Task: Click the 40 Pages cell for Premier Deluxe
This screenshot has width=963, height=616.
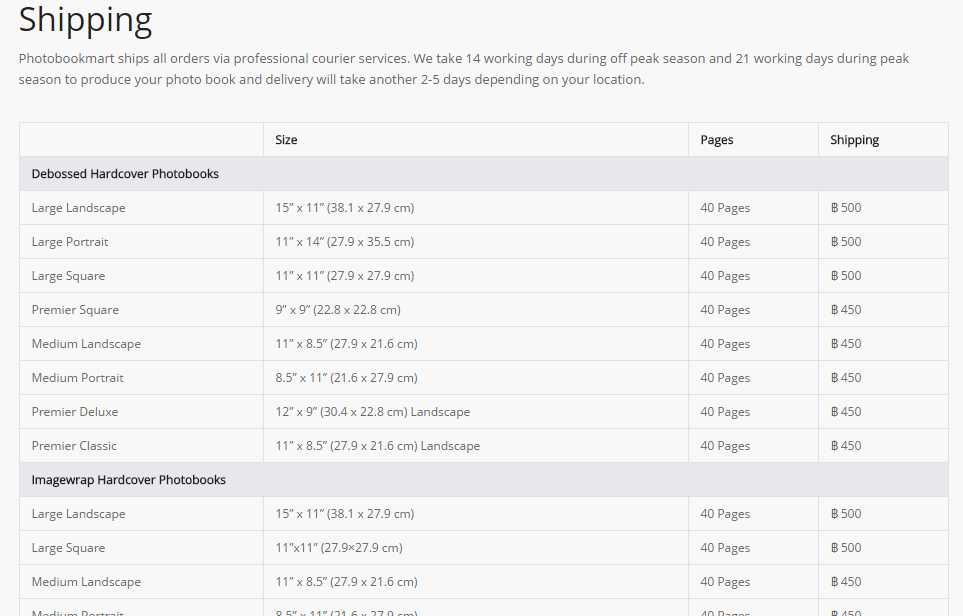Action: pyautogui.click(x=725, y=412)
